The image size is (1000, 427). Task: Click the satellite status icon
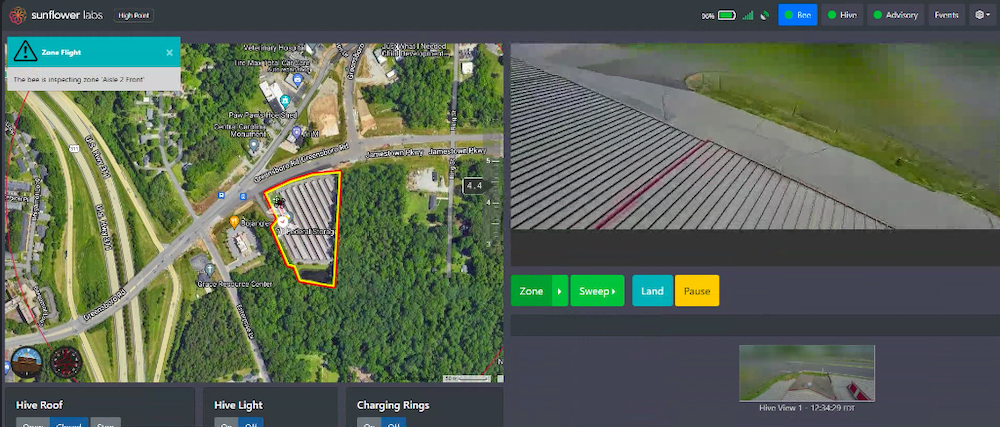tap(764, 15)
